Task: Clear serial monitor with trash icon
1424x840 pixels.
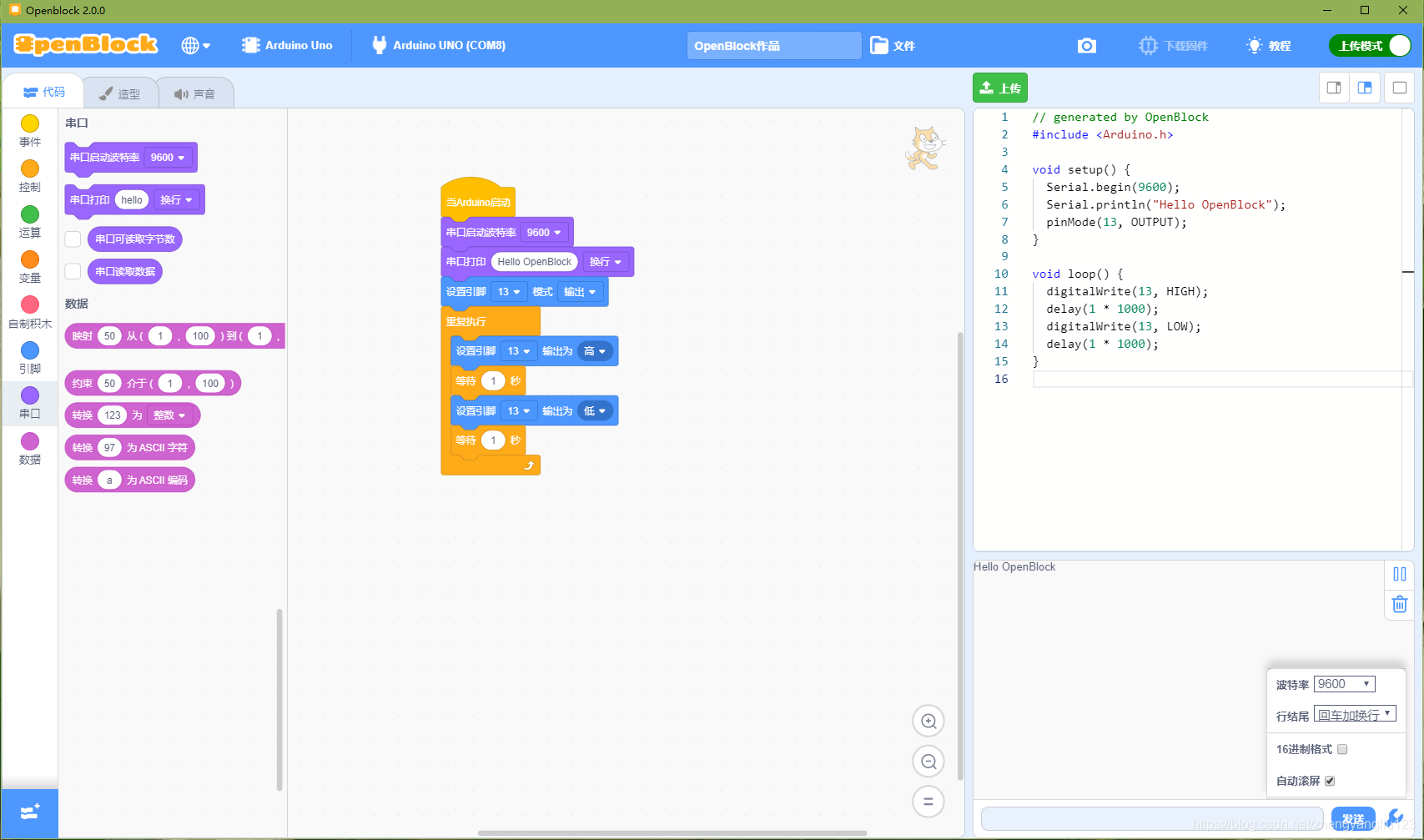Action: tap(1400, 605)
